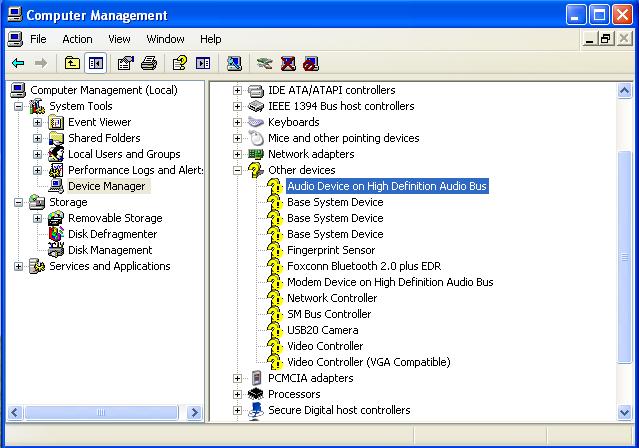Select the Fingerprint Sensor device

[x=331, y=250]
